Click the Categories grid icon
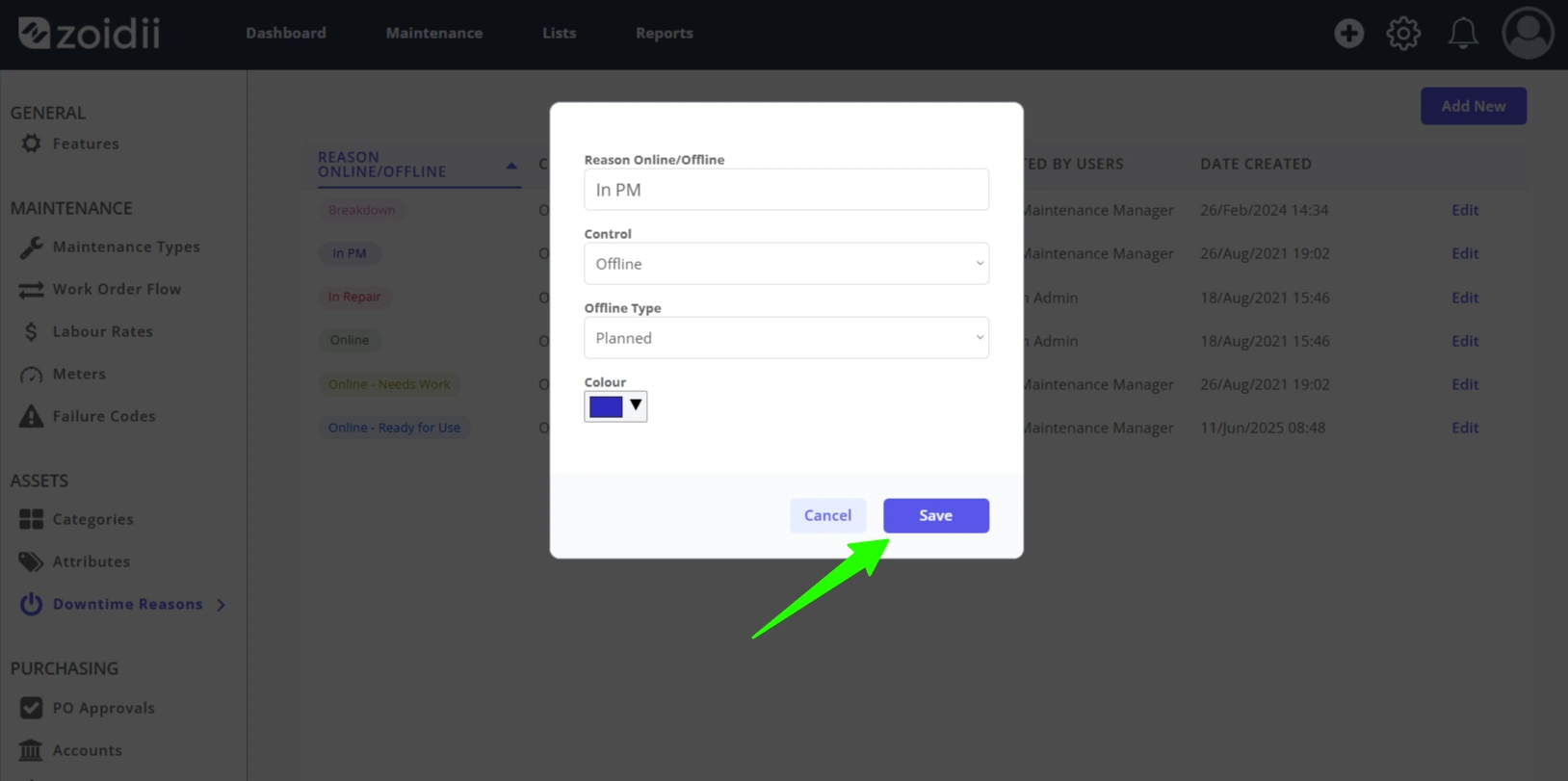The image size is (1568, 781). (x=31, y=519)
